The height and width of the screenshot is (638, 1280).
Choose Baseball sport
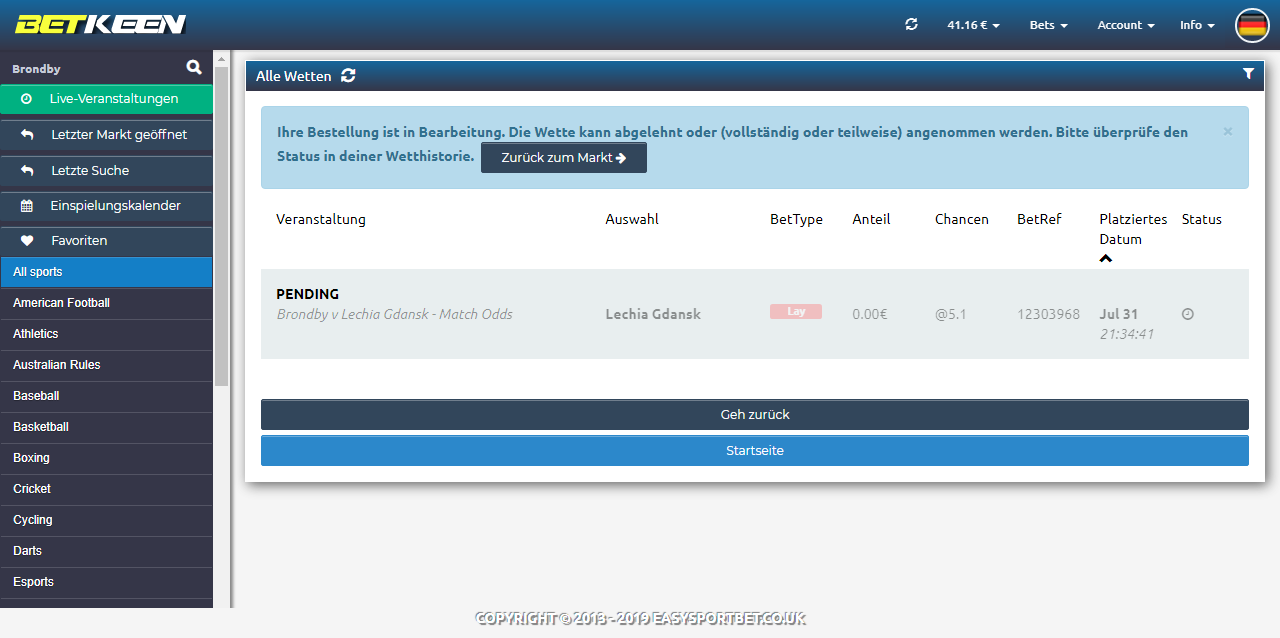click(x=106, y=396)
